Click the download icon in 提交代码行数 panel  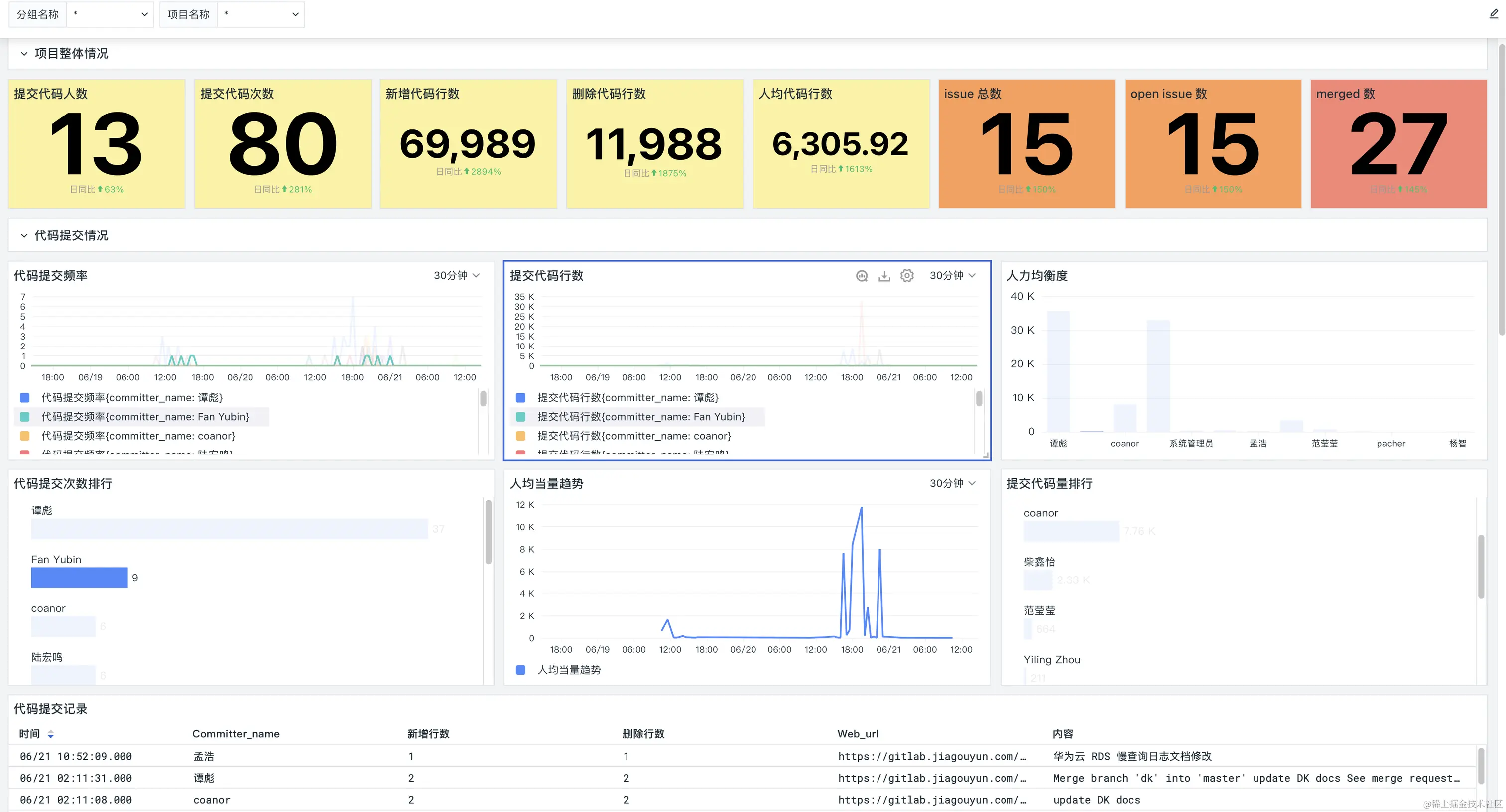pos(884,276)
